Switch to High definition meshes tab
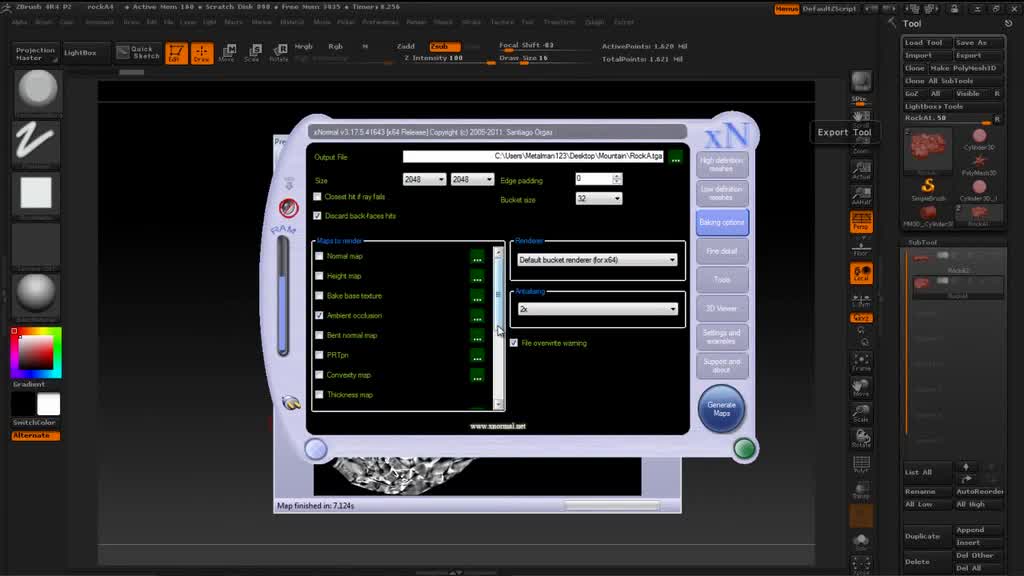1024x576 pixels. 722,165
